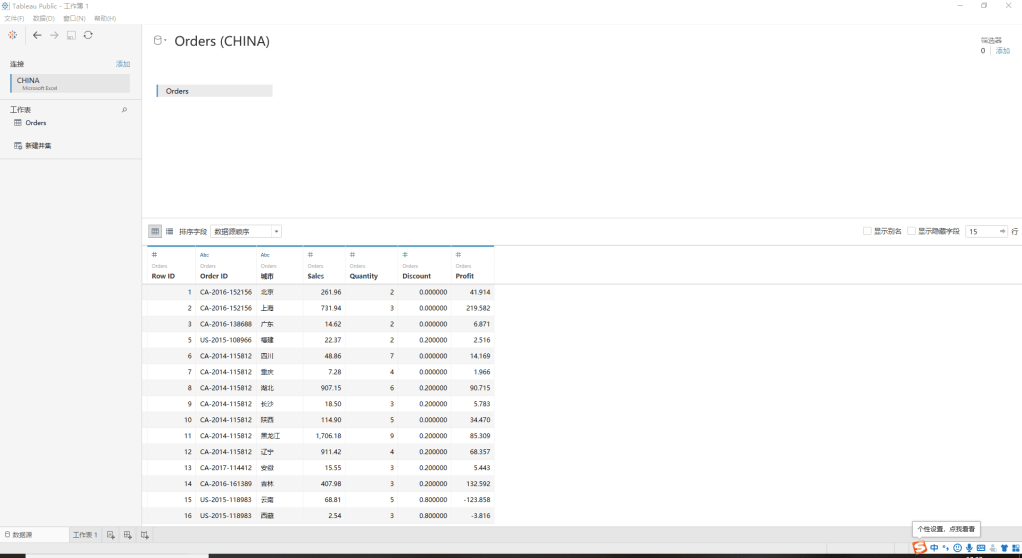
Task: Click the search icon beside 工作表
Action: (x=124, y=110)
